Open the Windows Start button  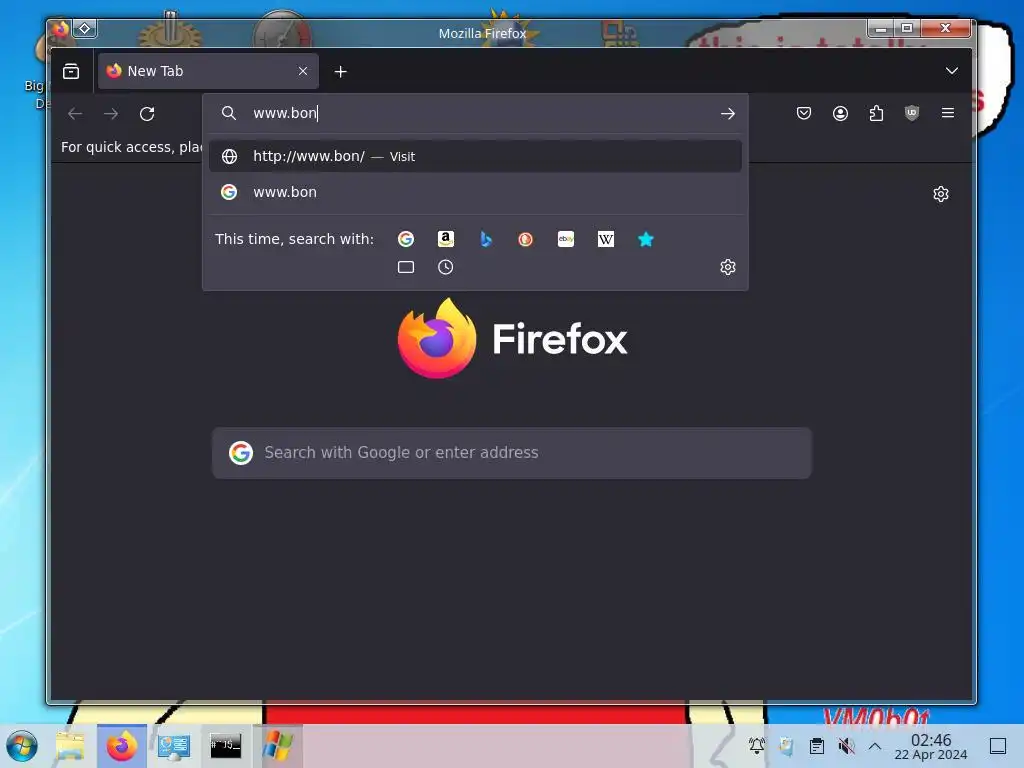click(x=22, y=746)
